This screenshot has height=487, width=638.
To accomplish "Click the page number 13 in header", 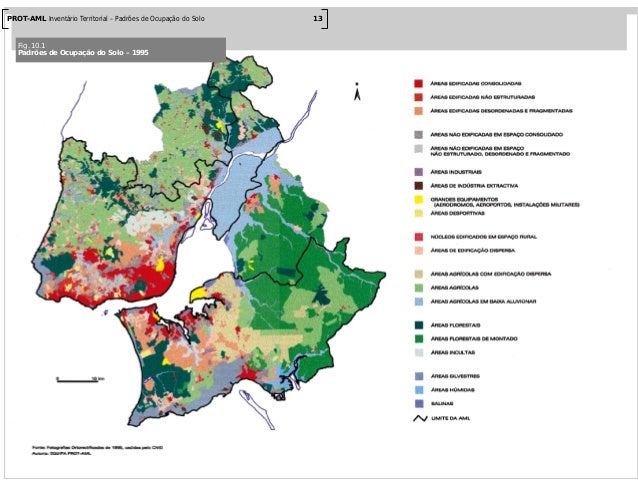I will [x=318, y=18].
